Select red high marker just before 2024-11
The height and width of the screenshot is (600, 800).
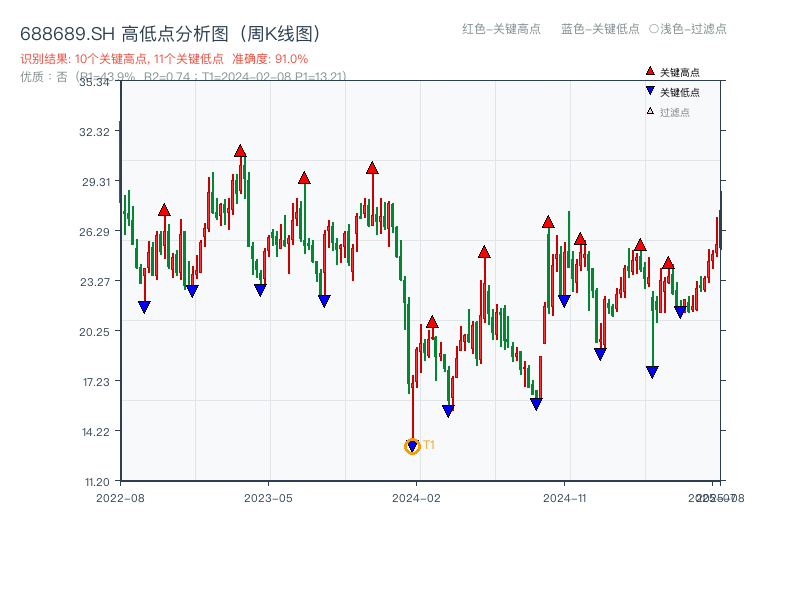[x=548, y=222]
